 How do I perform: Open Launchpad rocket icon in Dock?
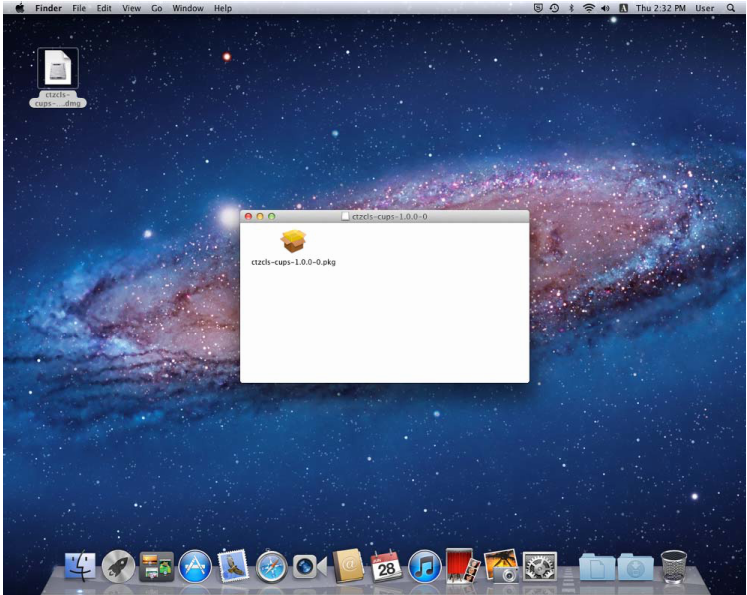118,566
